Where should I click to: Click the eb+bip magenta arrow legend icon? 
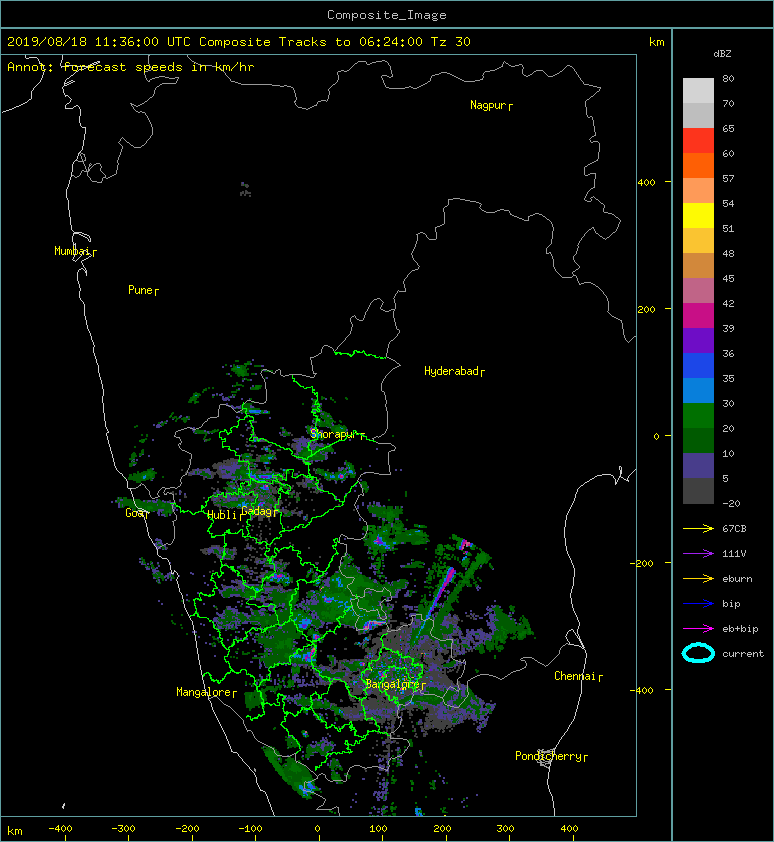(x=698, y=629)
